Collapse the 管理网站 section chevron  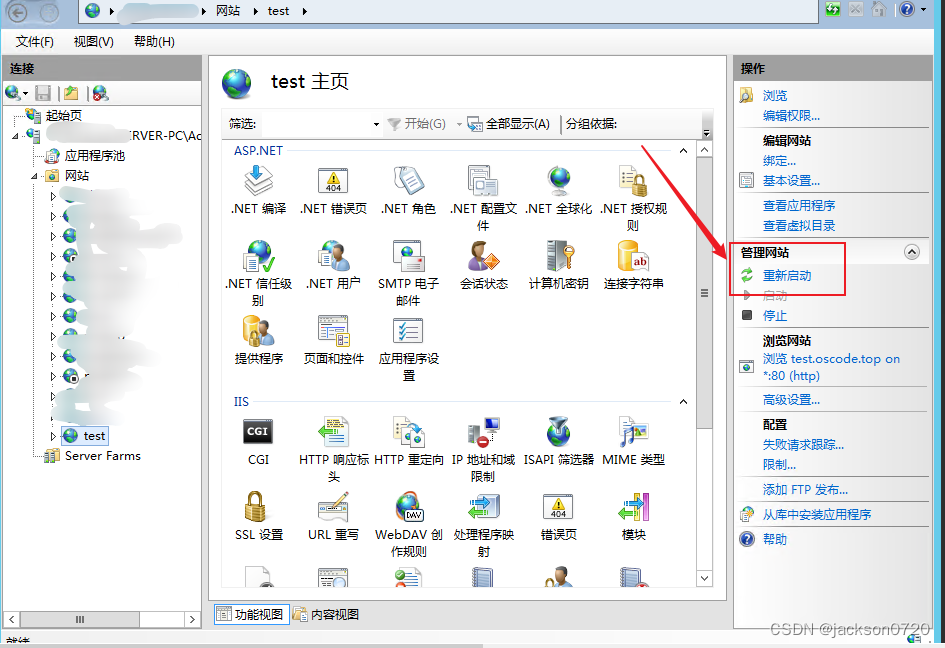911,253
